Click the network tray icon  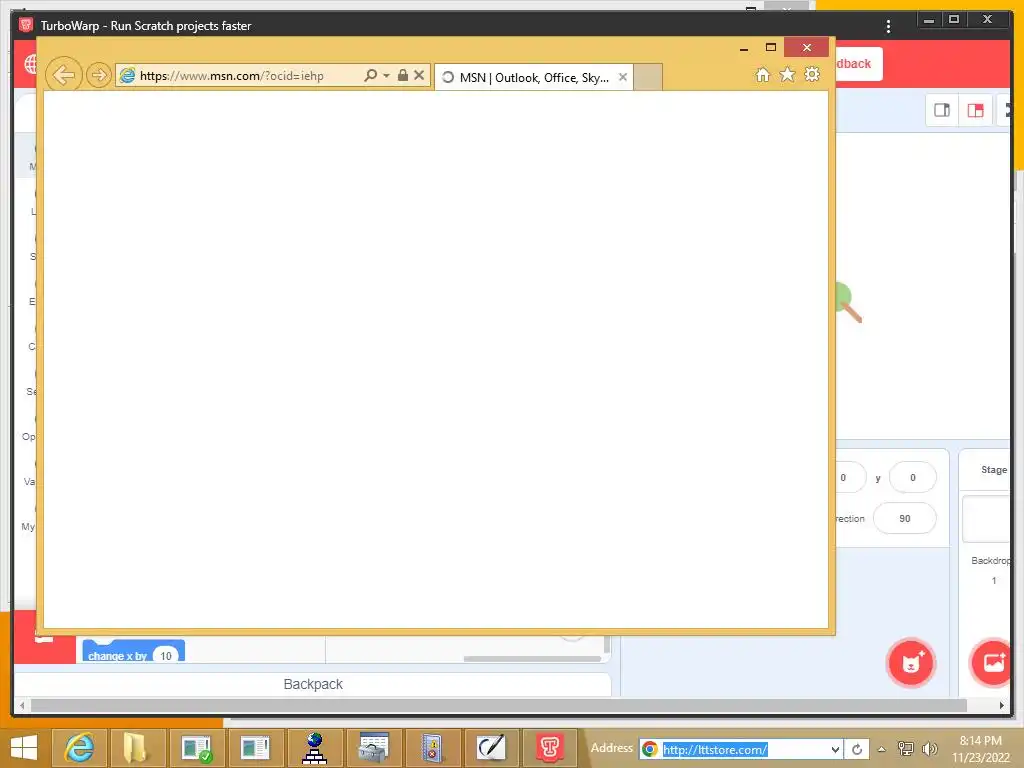pos(905,749)
